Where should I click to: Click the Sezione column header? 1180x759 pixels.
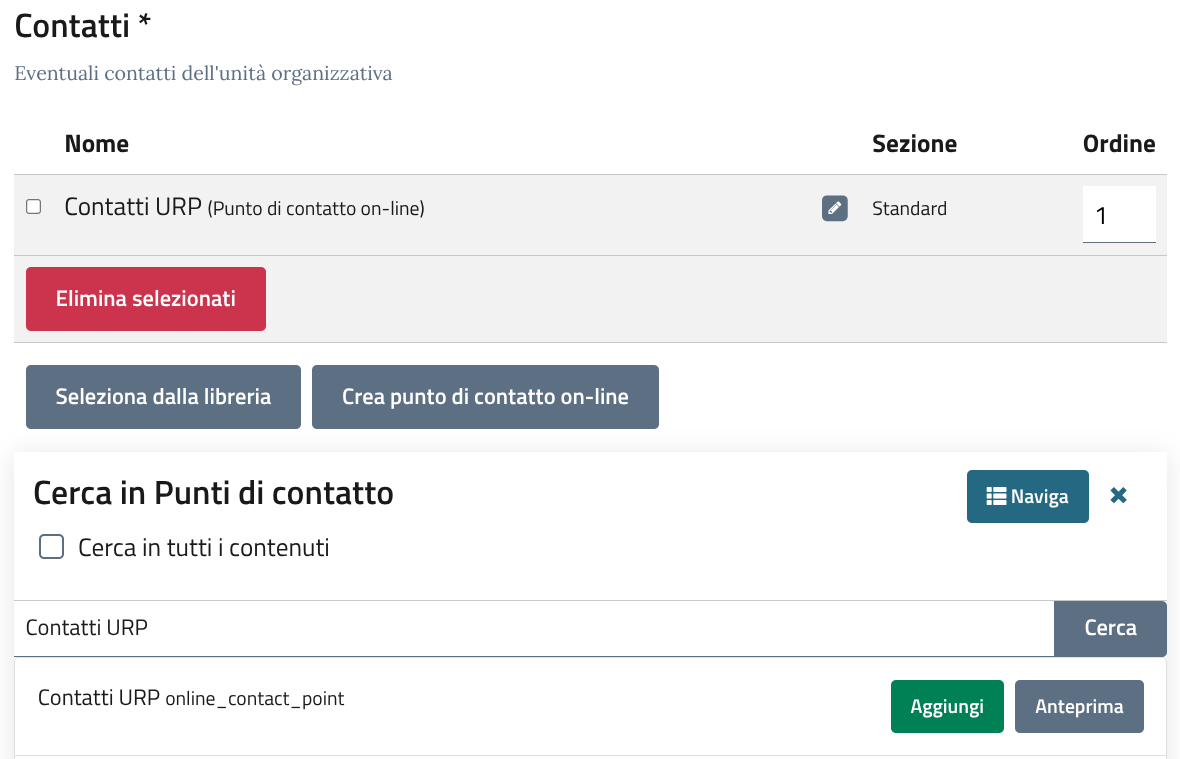(914, 144)
